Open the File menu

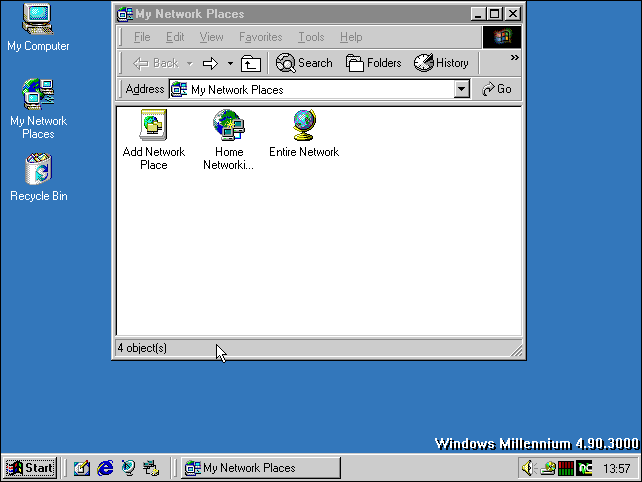click(142, 37)
